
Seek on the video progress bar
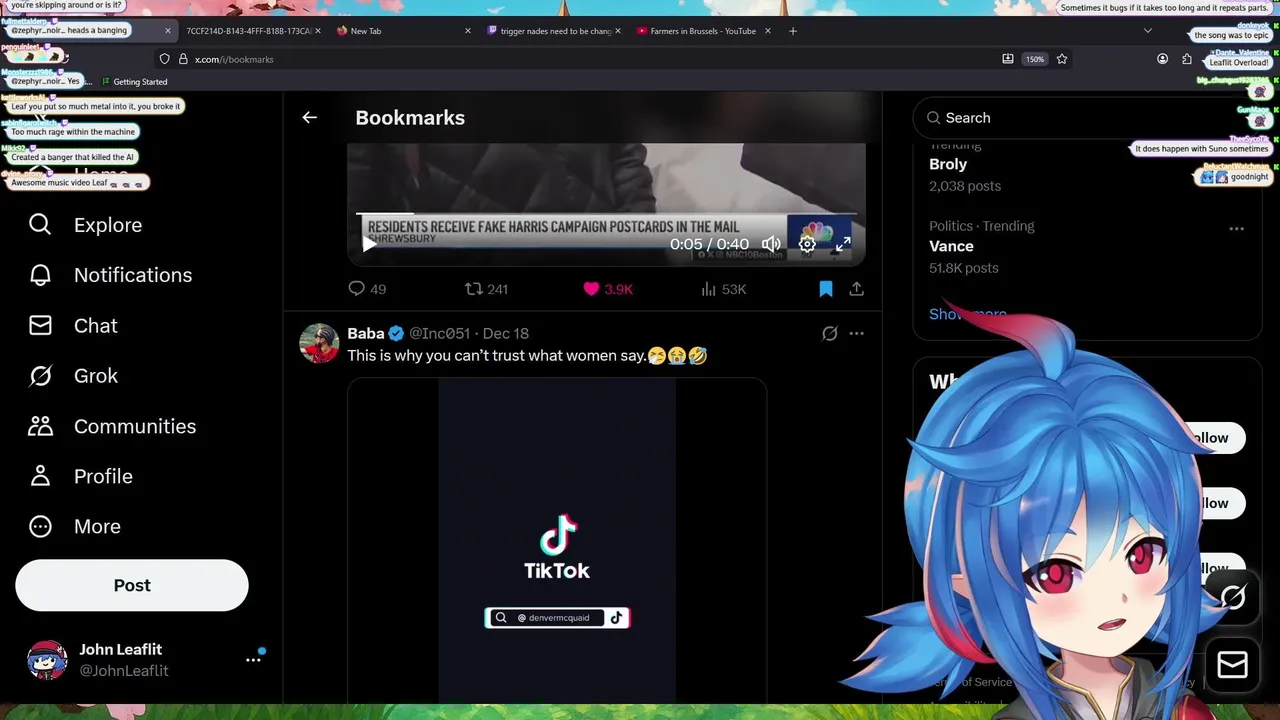coord(606,214)
